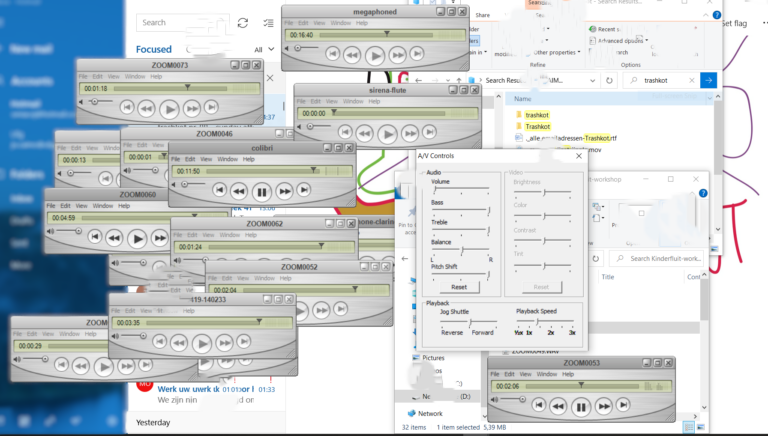This screenshot has height=436, width=768.
Task: Close the A/V Controls panel
Action: coord(579,156)
